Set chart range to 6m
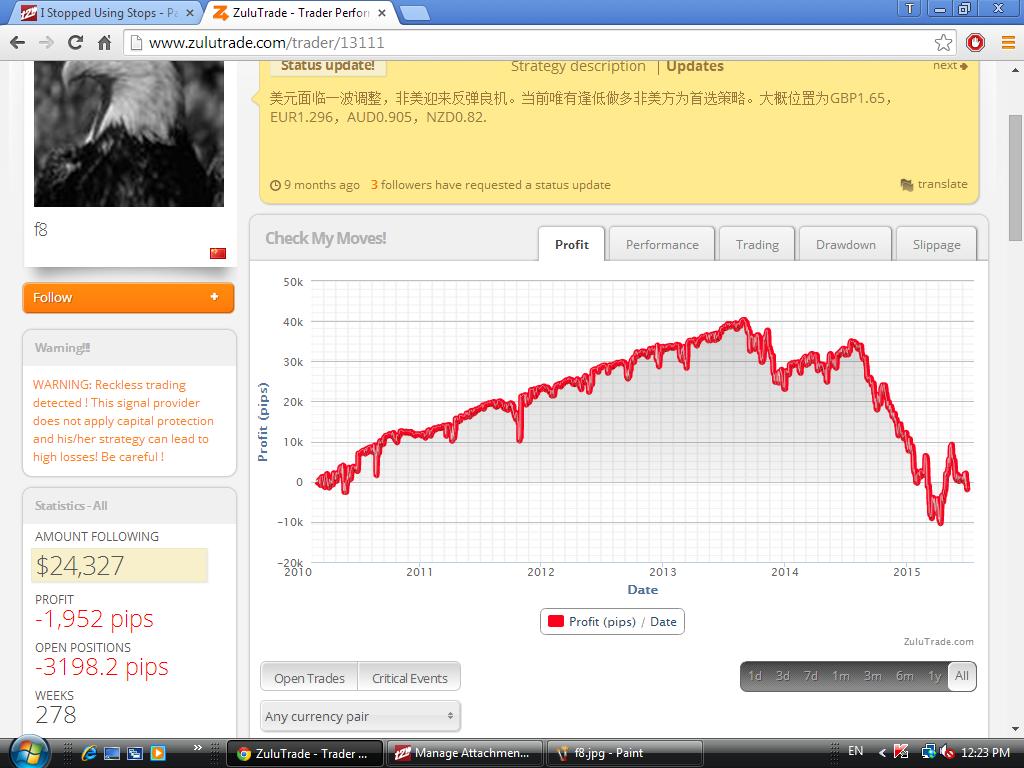Viewport: 1024px width, 768px height. click(904, 676)
